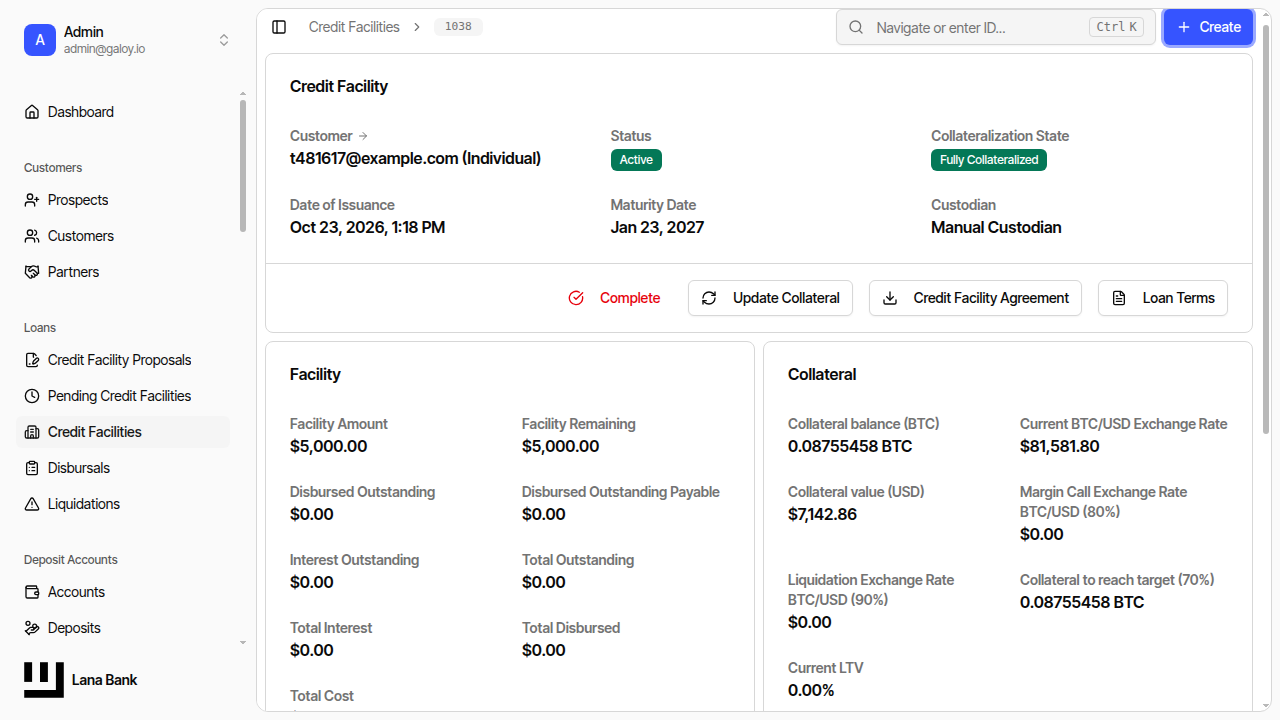The image size is (1280, 720).
Task: Click the breadcrumb chevron after Credit Facilities
Action: tap(417, 27)
